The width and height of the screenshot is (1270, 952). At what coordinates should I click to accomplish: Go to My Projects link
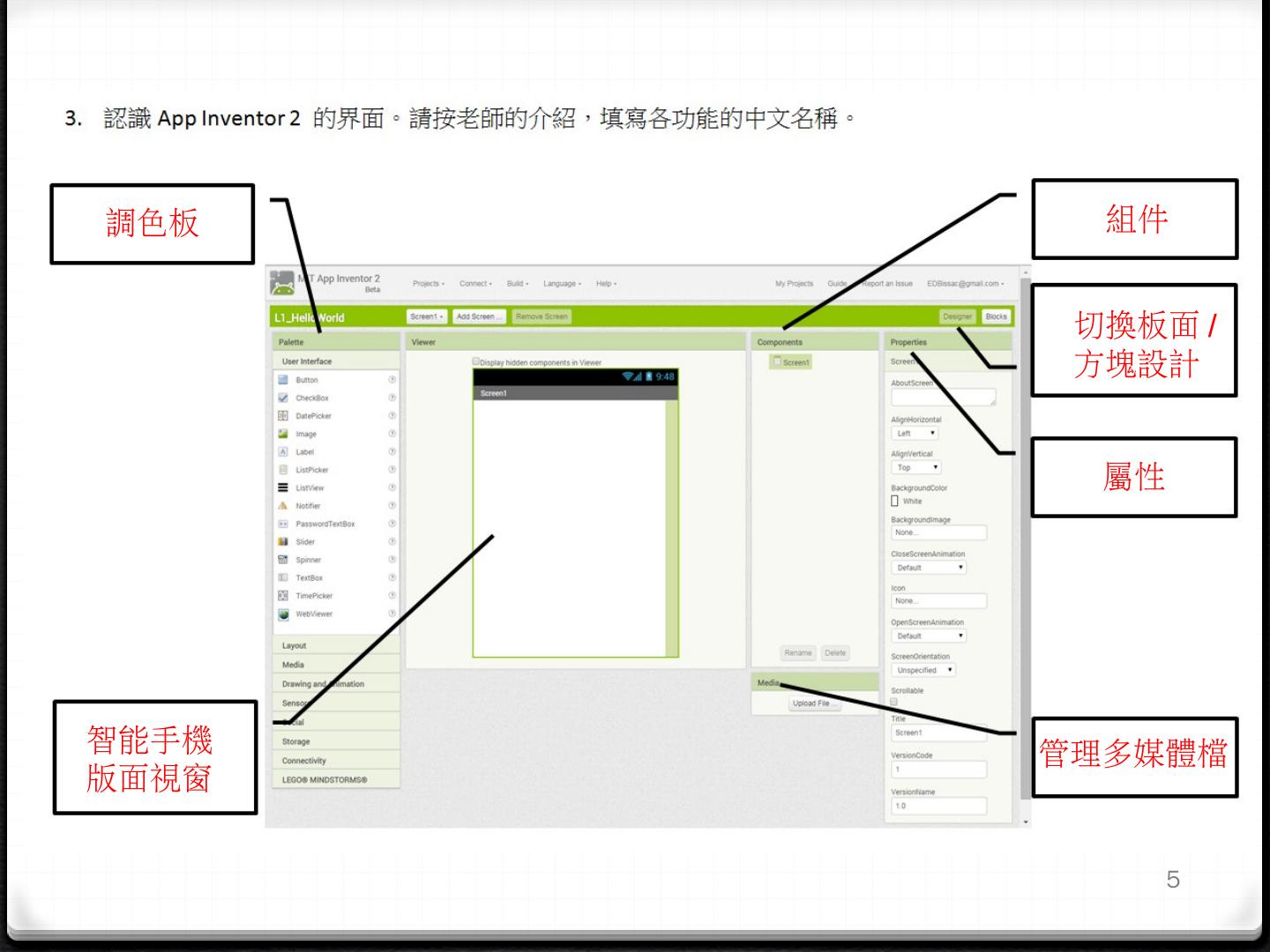coord(794,284)
